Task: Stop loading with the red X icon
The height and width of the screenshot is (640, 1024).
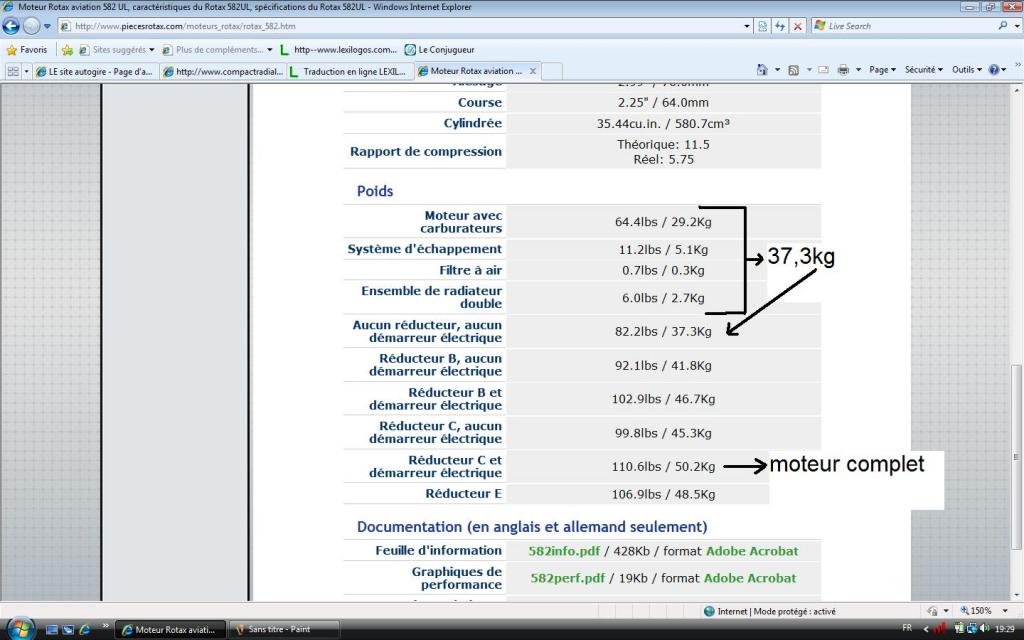Action: [x=797, y=26]
